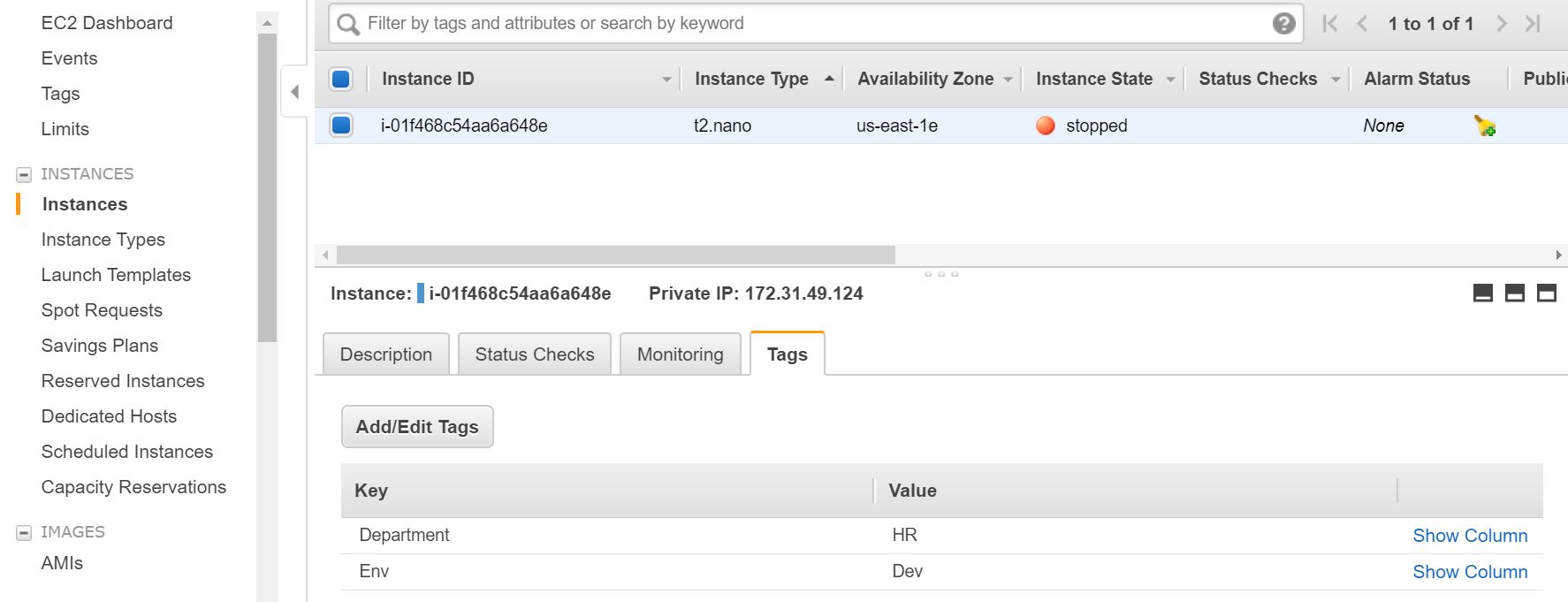Click Show Column for the Department tag
The image size is (1568, 602).
[1469, 536]
